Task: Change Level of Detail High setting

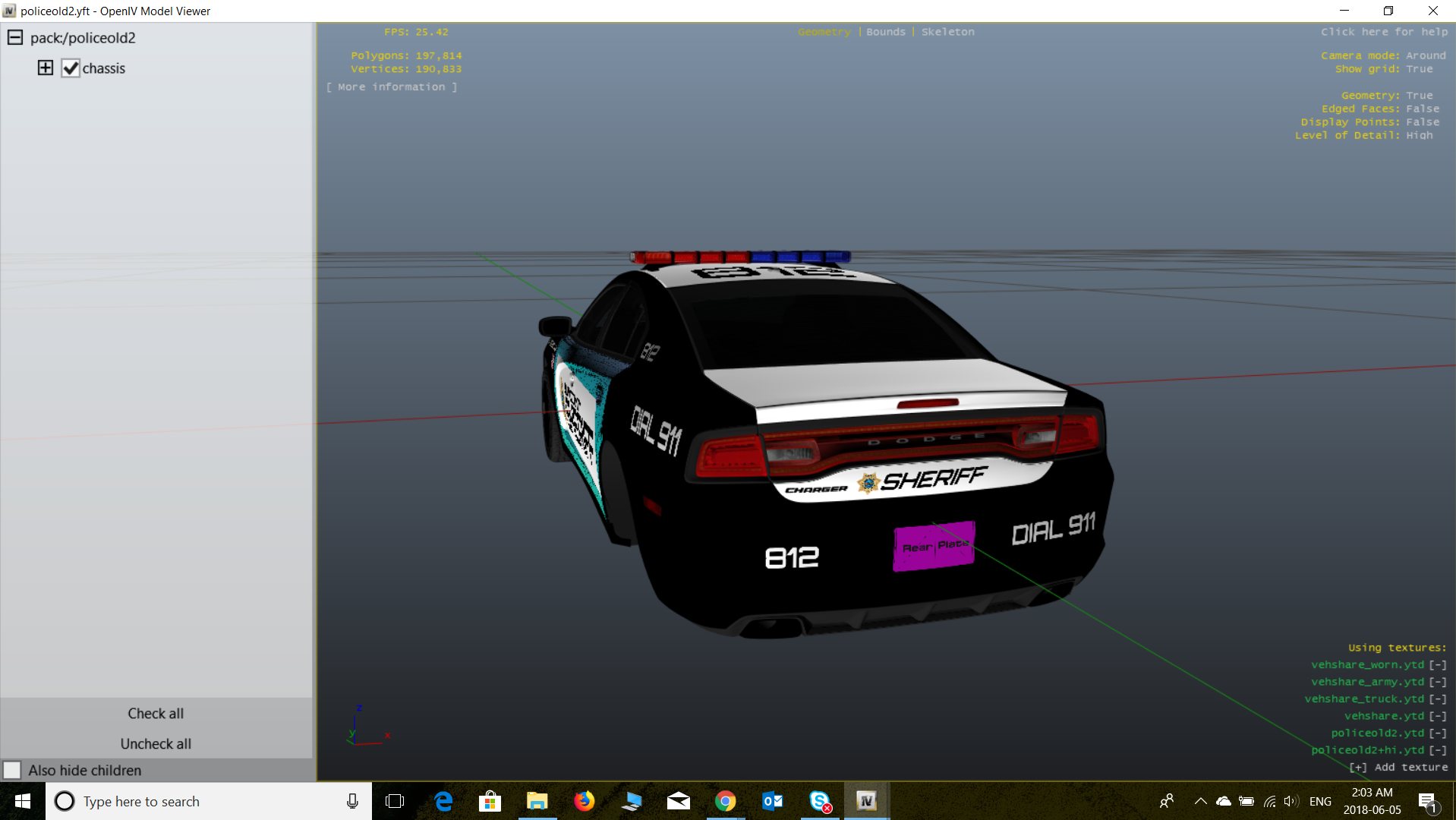Action: pos(1419,135)
